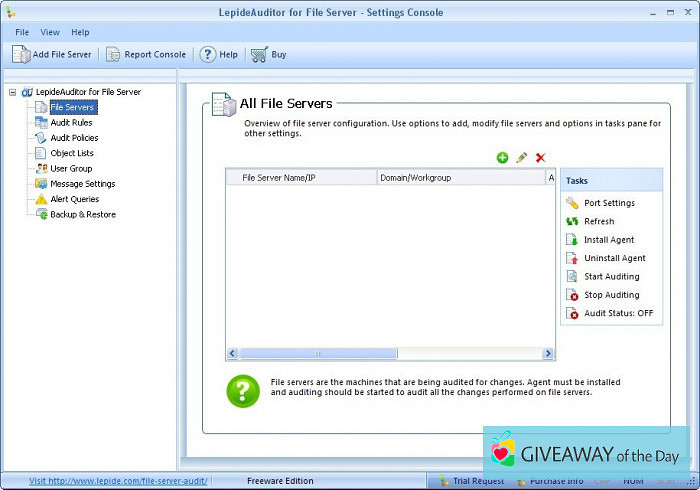Viewport: 700px width, 490px height.
Task: Open Port Settings in Tasks pane
Action: click(x=608, y=203)
